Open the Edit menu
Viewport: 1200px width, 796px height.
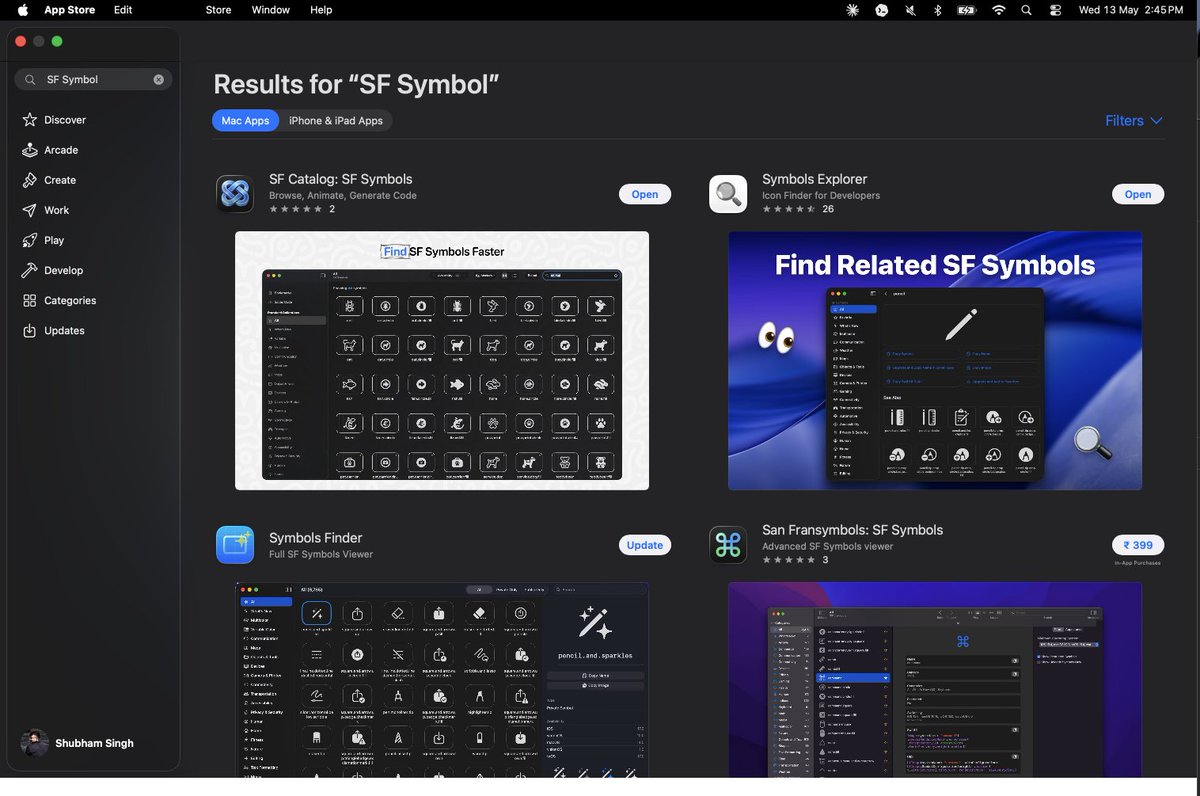click(123, 10)
